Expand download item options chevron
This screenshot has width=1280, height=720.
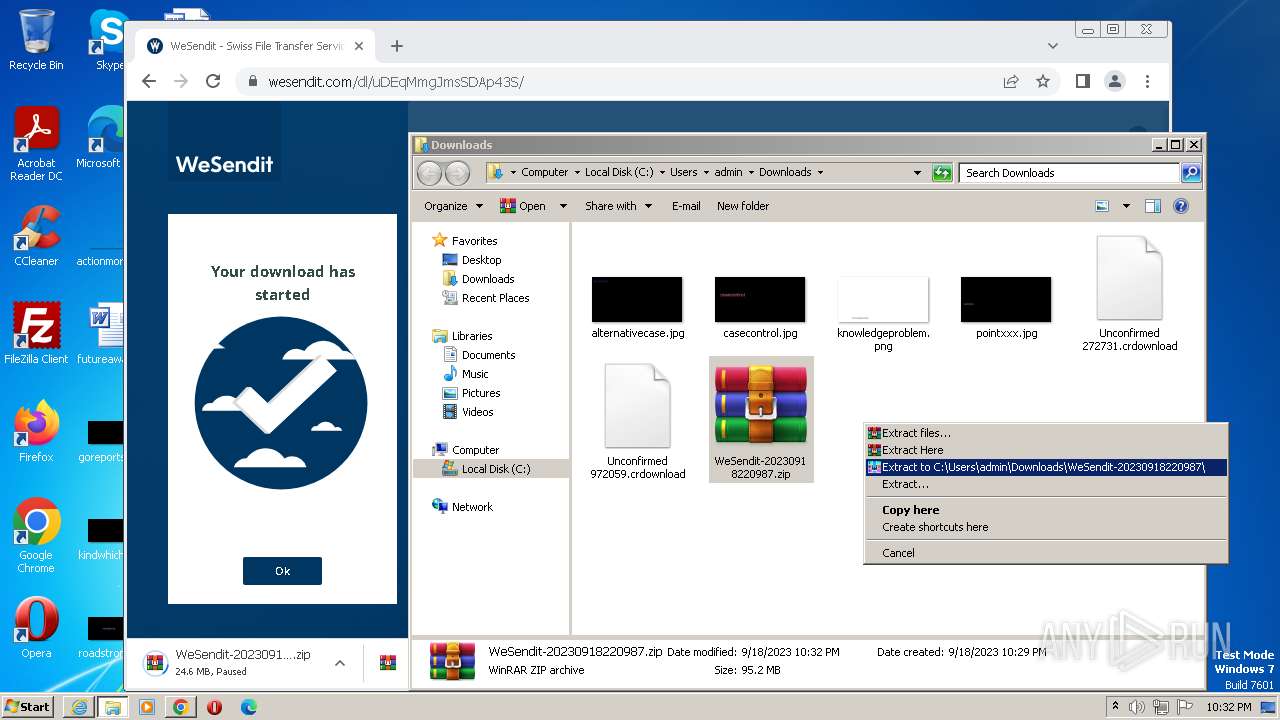pyautogui.click(x=340, y=663)
